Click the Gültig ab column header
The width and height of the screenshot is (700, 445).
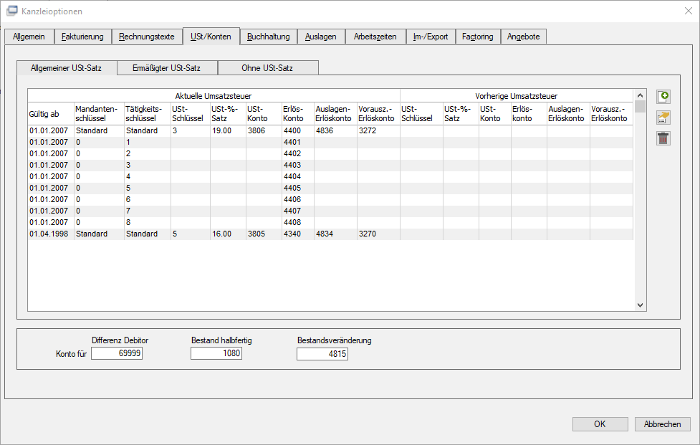[51, 114]
